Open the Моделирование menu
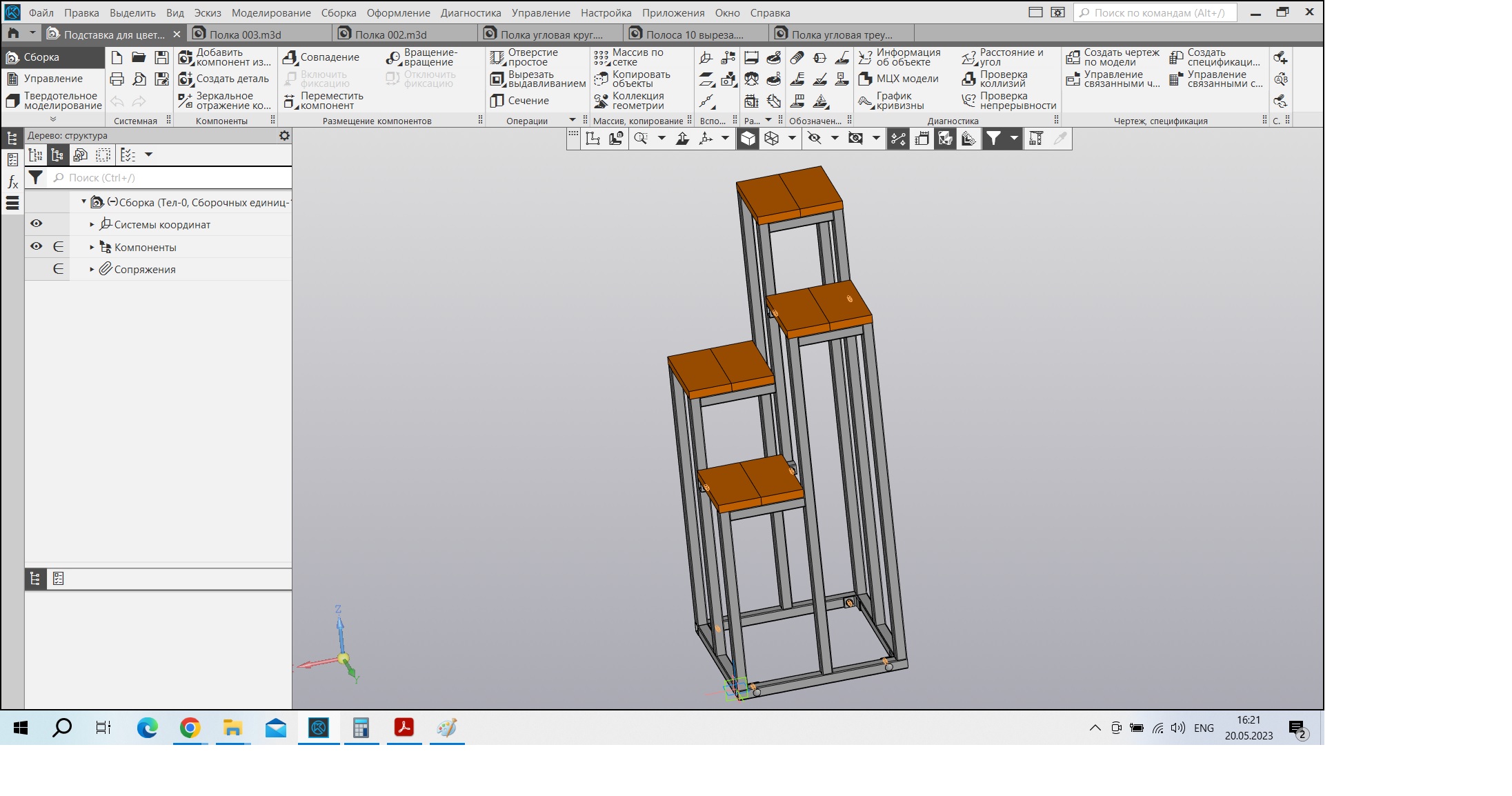 (x=271, y=13)
